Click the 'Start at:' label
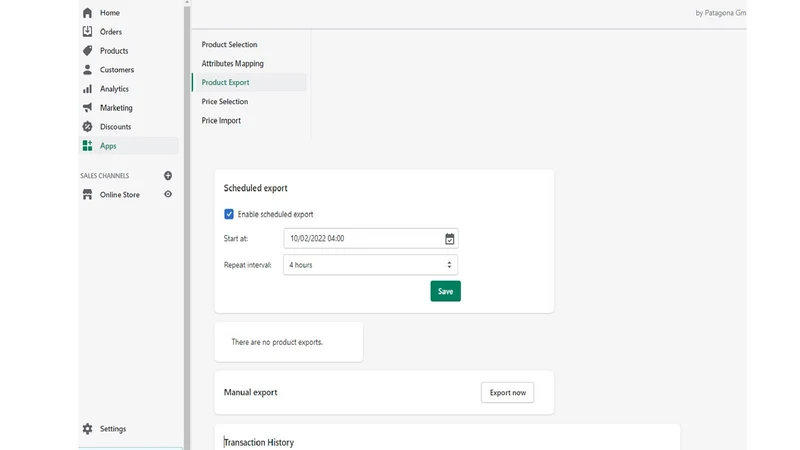 pyautogui.click(x=236, y=238)
